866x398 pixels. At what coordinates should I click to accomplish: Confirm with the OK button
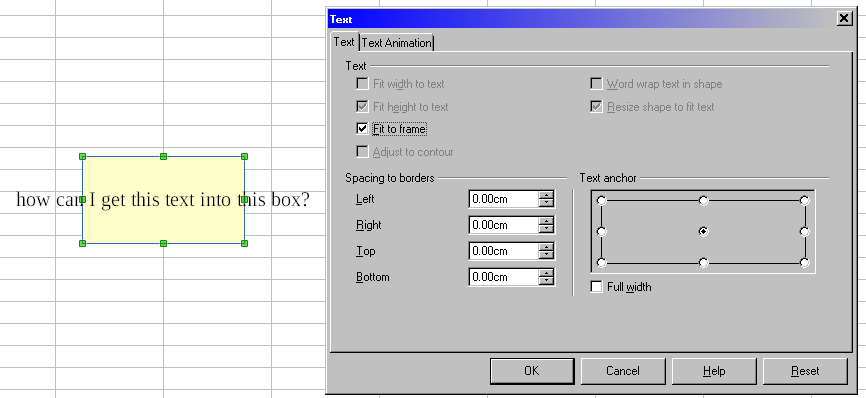[x=532, y=371]
